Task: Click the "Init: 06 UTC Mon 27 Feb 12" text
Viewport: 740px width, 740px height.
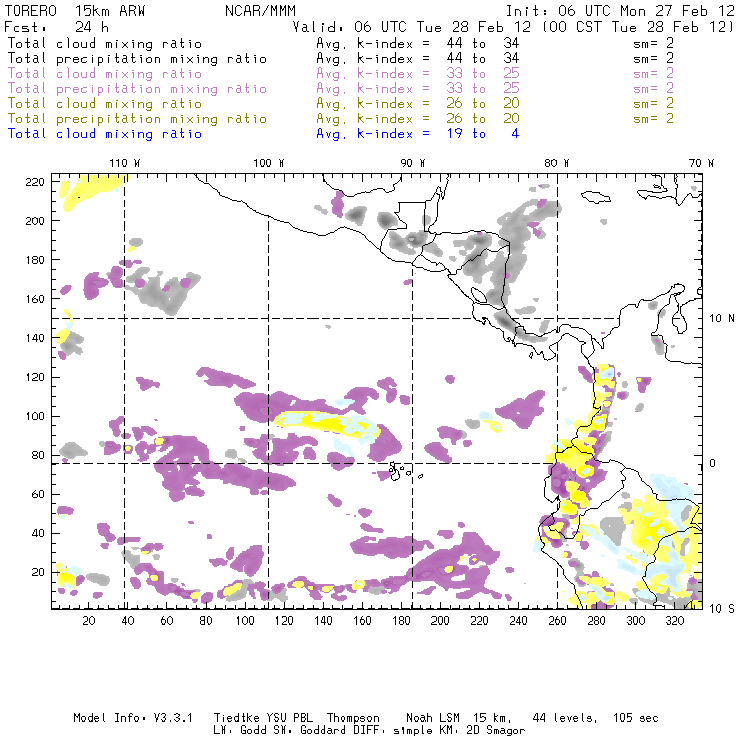Action: point(620,11)
